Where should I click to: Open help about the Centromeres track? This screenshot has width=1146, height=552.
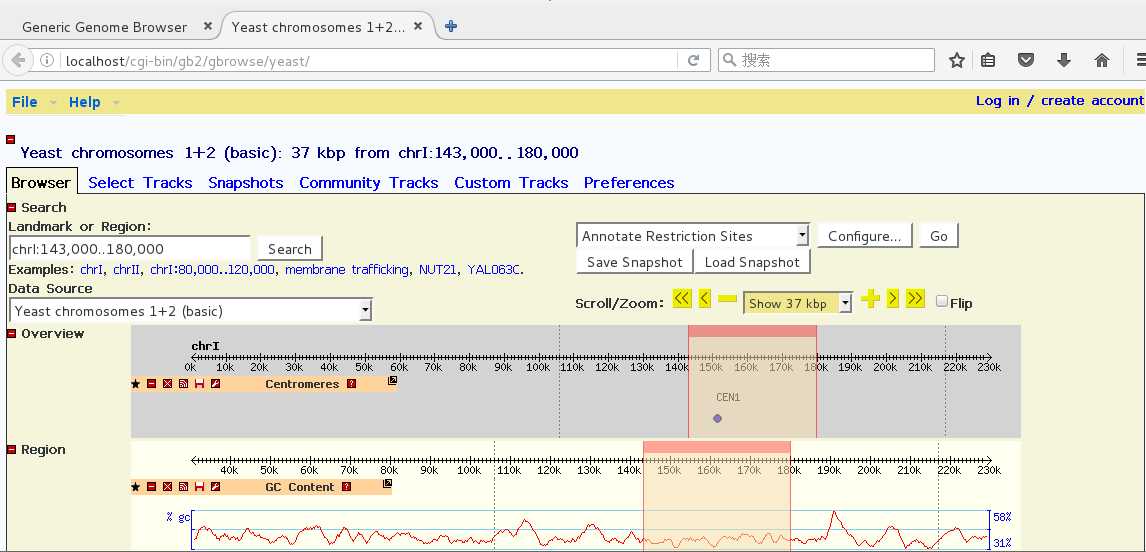tap(352, 384)
